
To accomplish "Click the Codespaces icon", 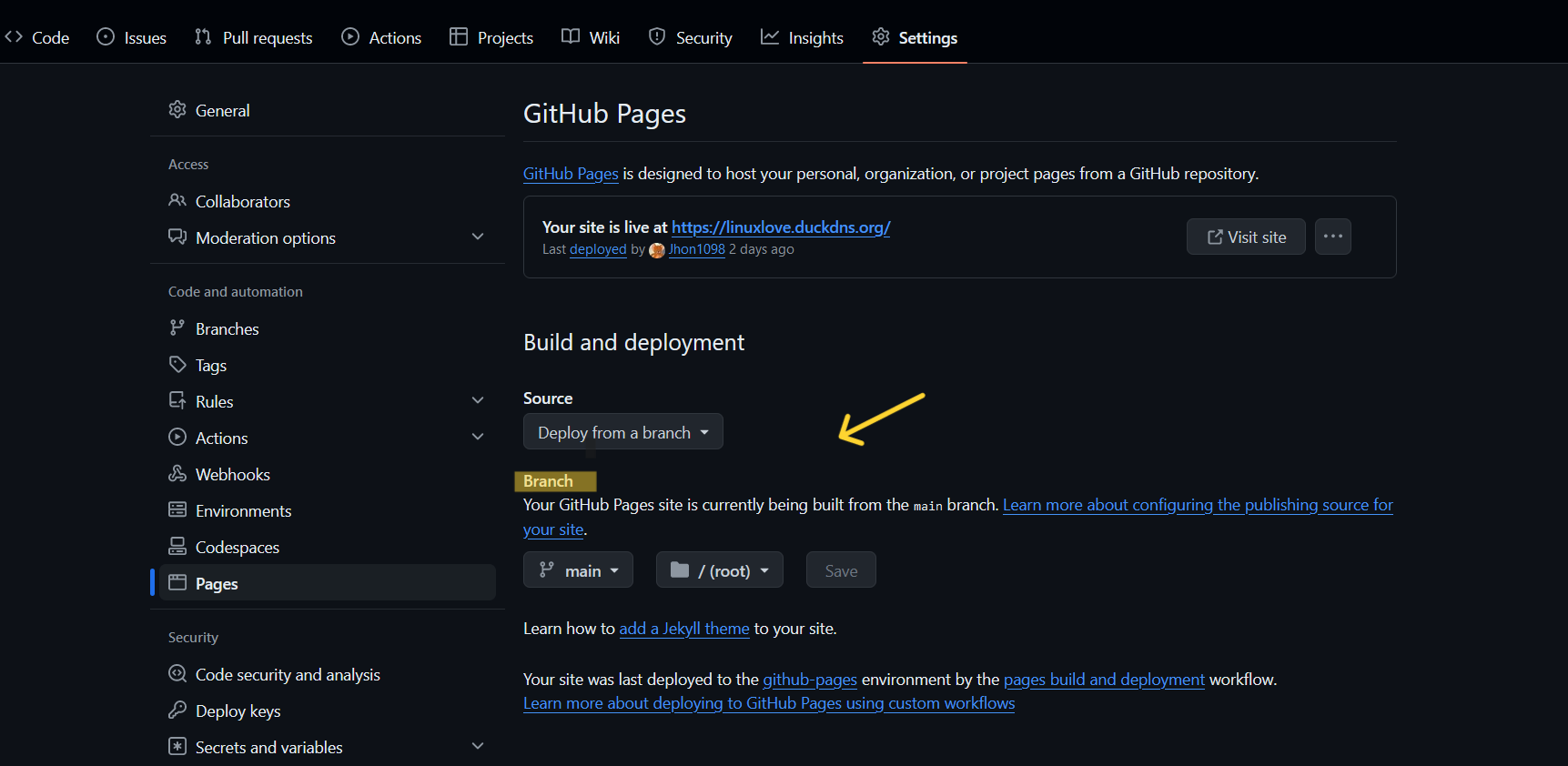I will pyautogui.click(x=177, y=546).
